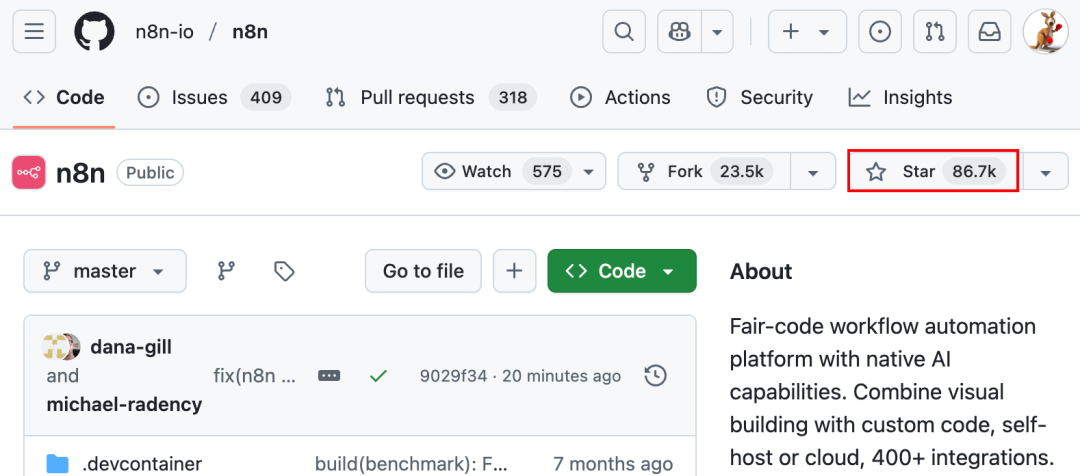
Task: Expand the Fork options dropdown arrow
Action: pos(813,171)
